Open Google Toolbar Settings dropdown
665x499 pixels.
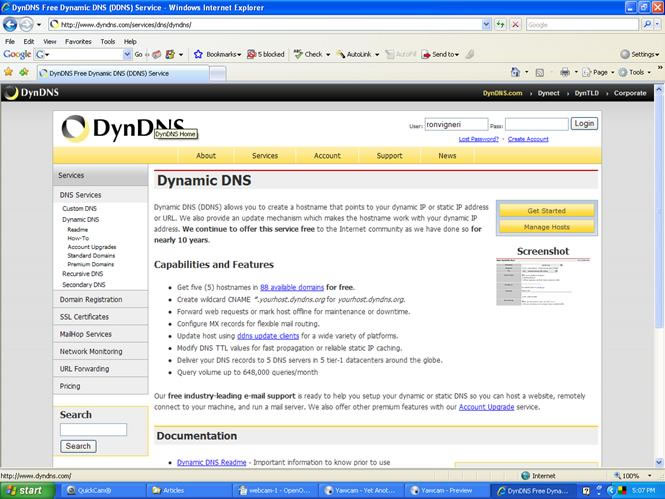pyautogui.click(x=640, y=54)
